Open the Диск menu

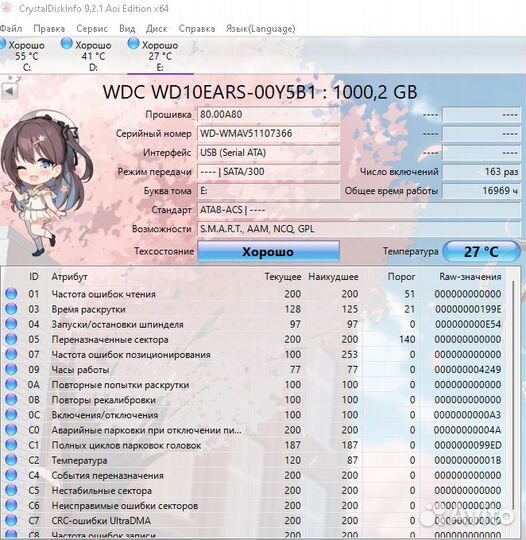tap(156, 29)
